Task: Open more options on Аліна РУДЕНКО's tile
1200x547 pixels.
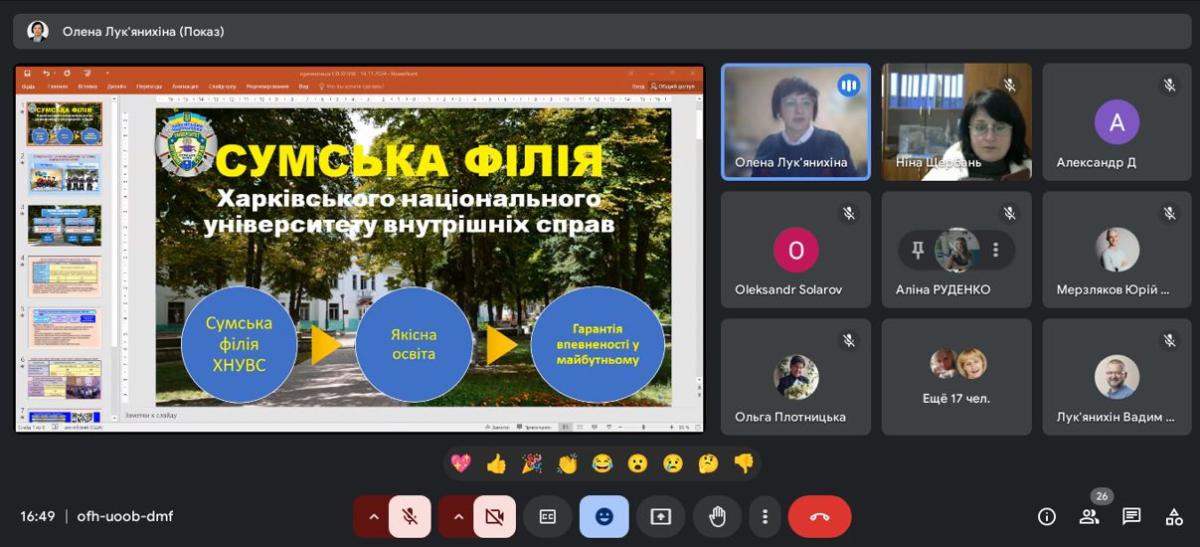Action: (x=996, y=250)
